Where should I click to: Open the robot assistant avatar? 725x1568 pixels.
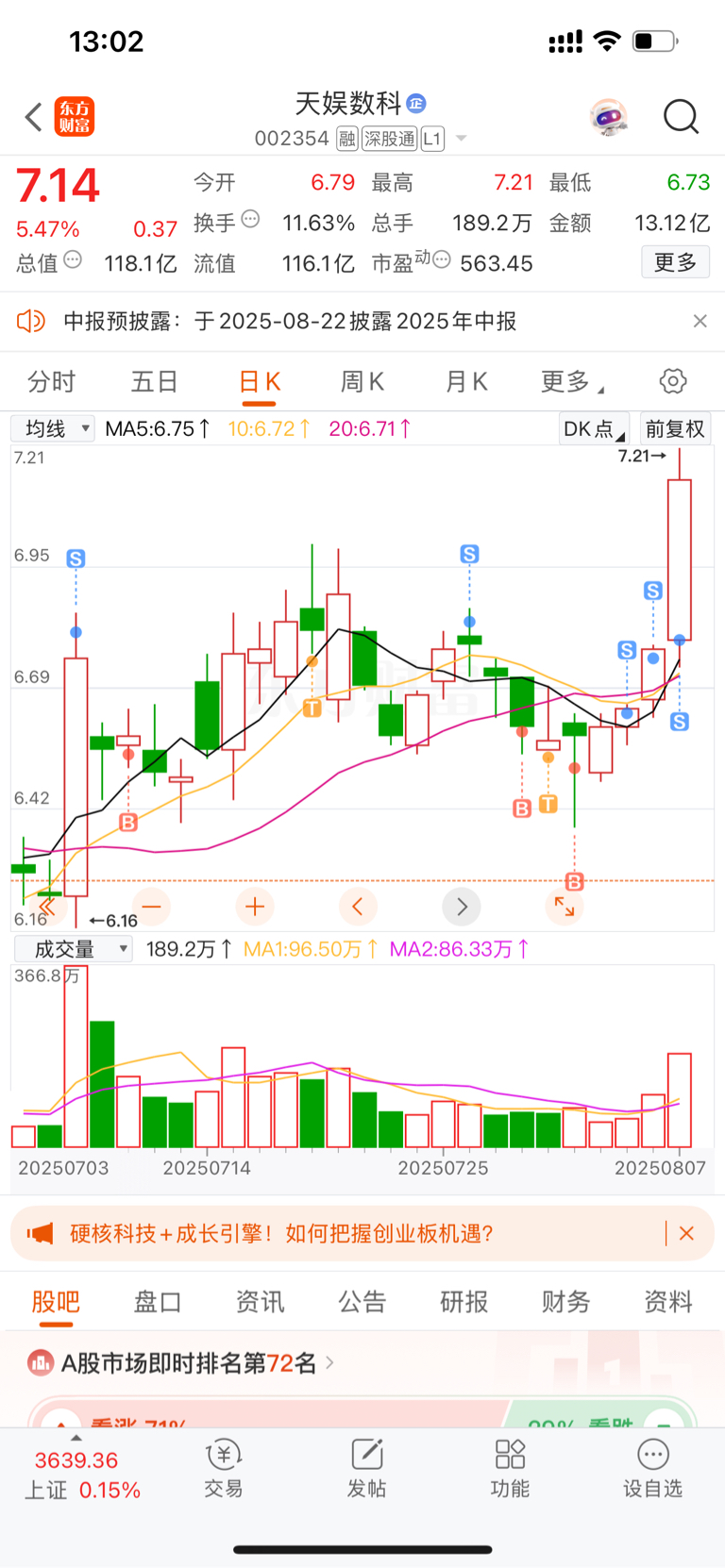[x=608, y=117]
